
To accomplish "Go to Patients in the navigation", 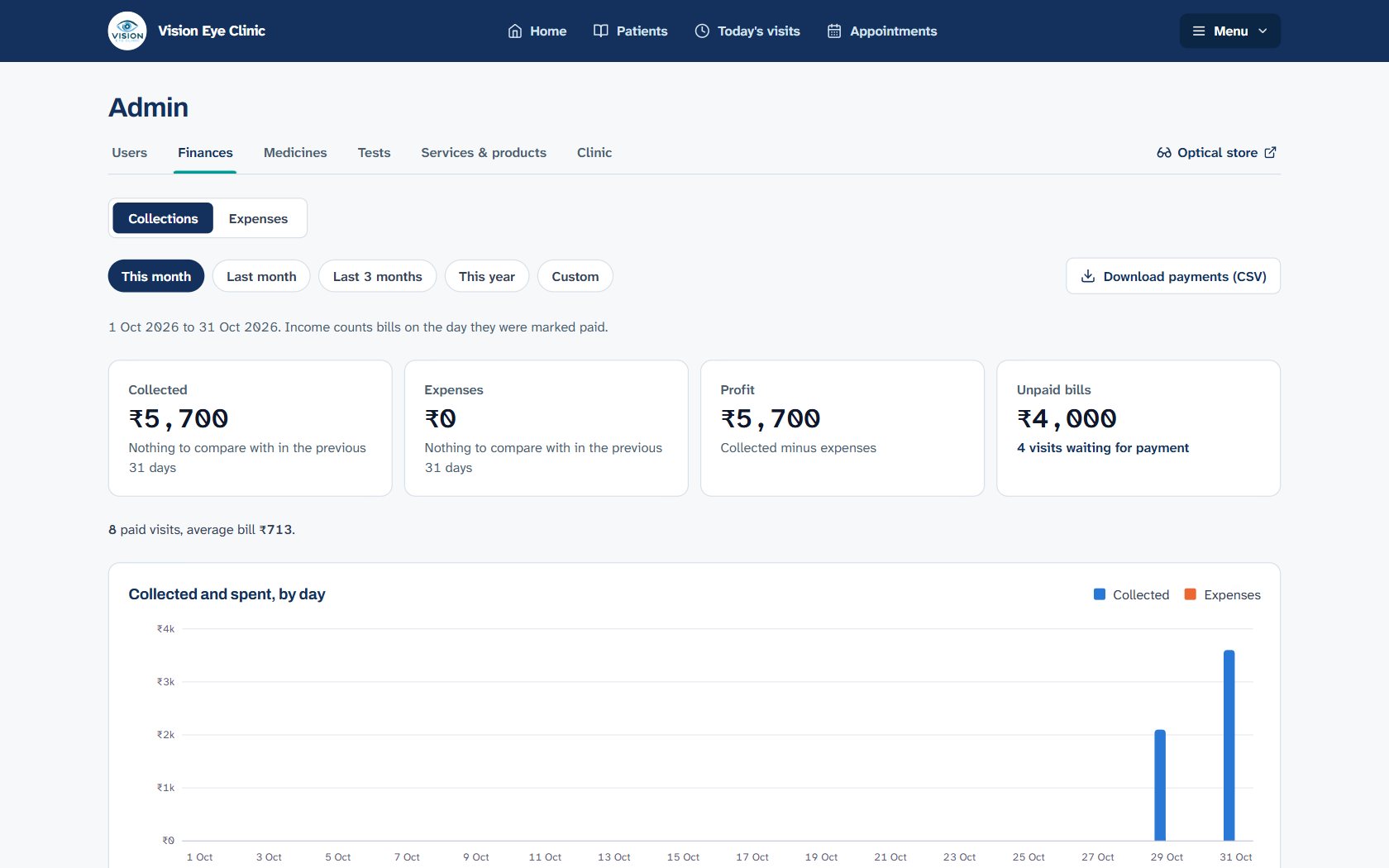I will tap(631, 31).
